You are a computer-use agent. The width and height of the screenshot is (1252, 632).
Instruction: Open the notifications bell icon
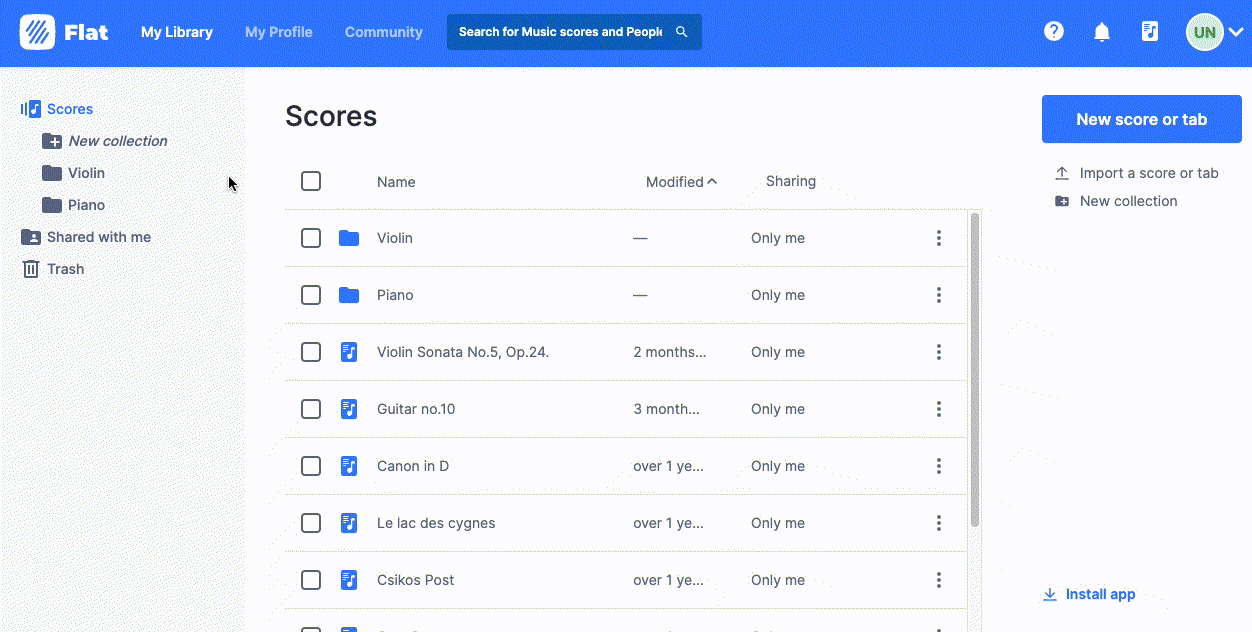[1101, 32]
